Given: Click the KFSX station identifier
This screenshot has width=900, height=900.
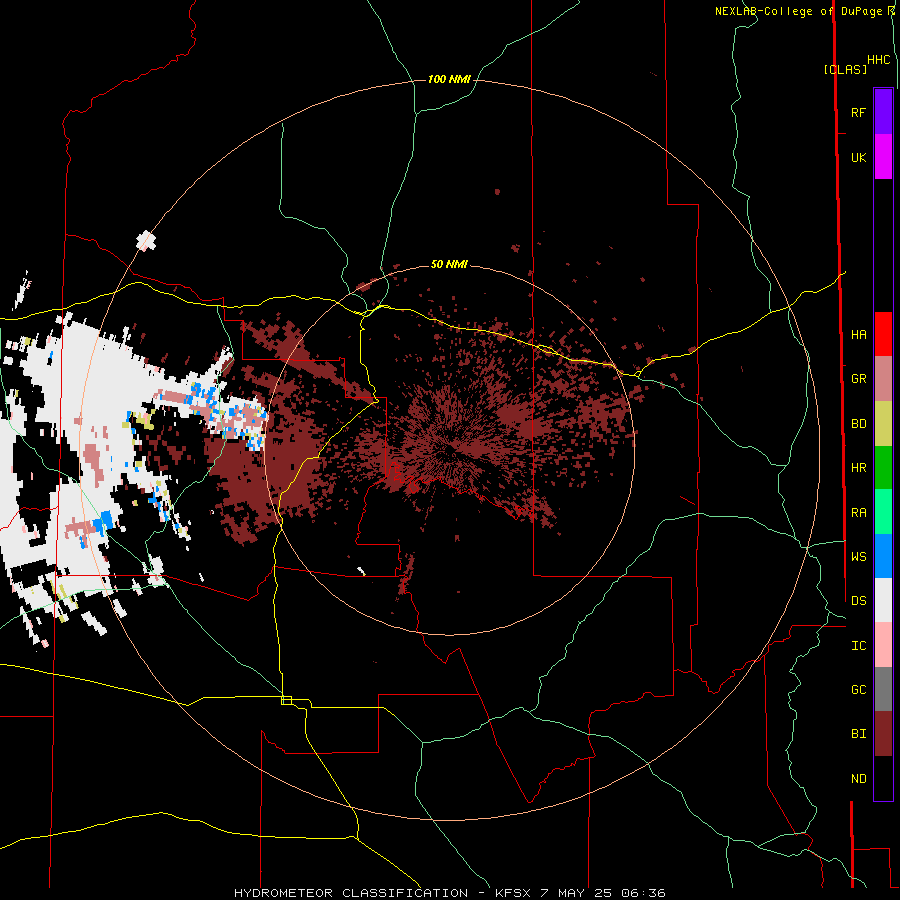Looking at the screenshot, I should tap(513, 893).
